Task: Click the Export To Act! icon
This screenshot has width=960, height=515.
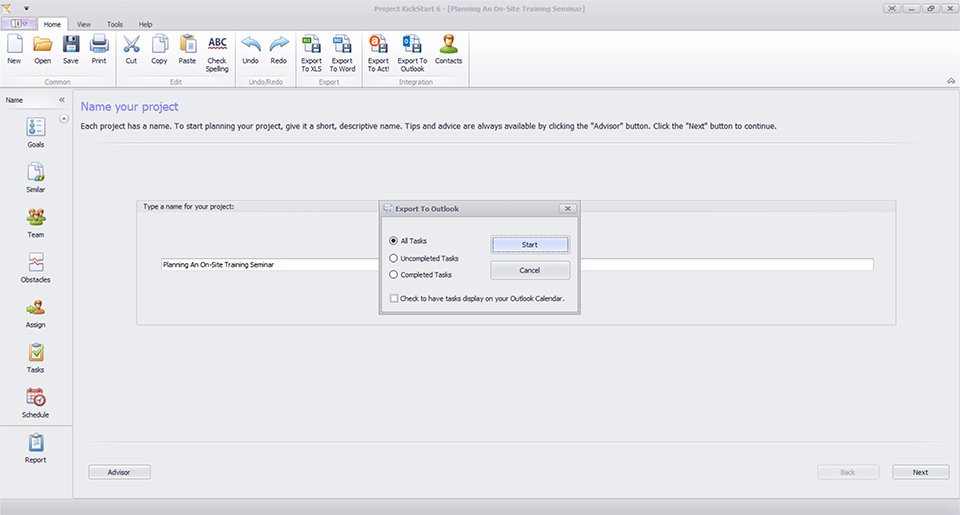Action: [378, 54]
